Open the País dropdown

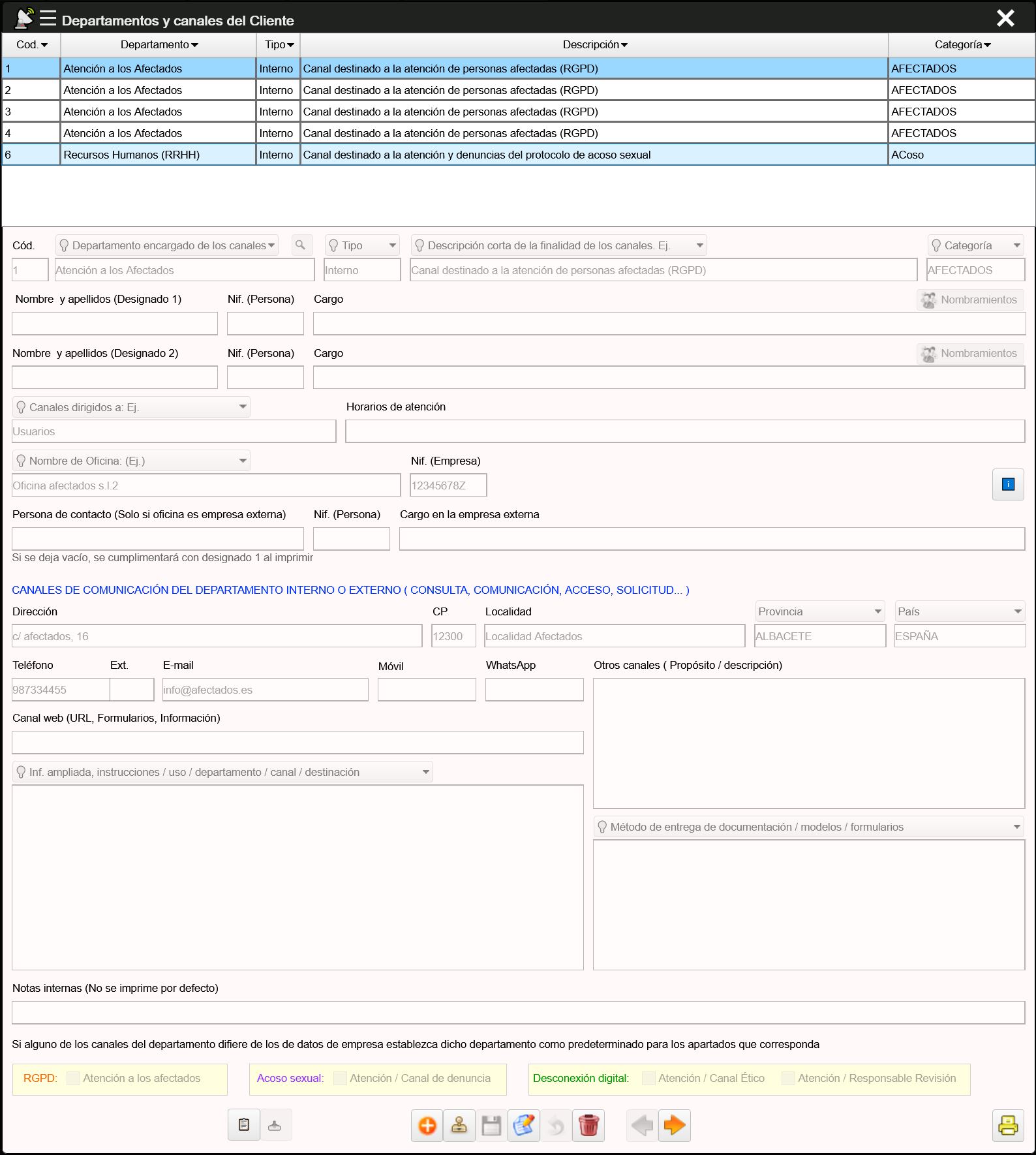point(960,611)
